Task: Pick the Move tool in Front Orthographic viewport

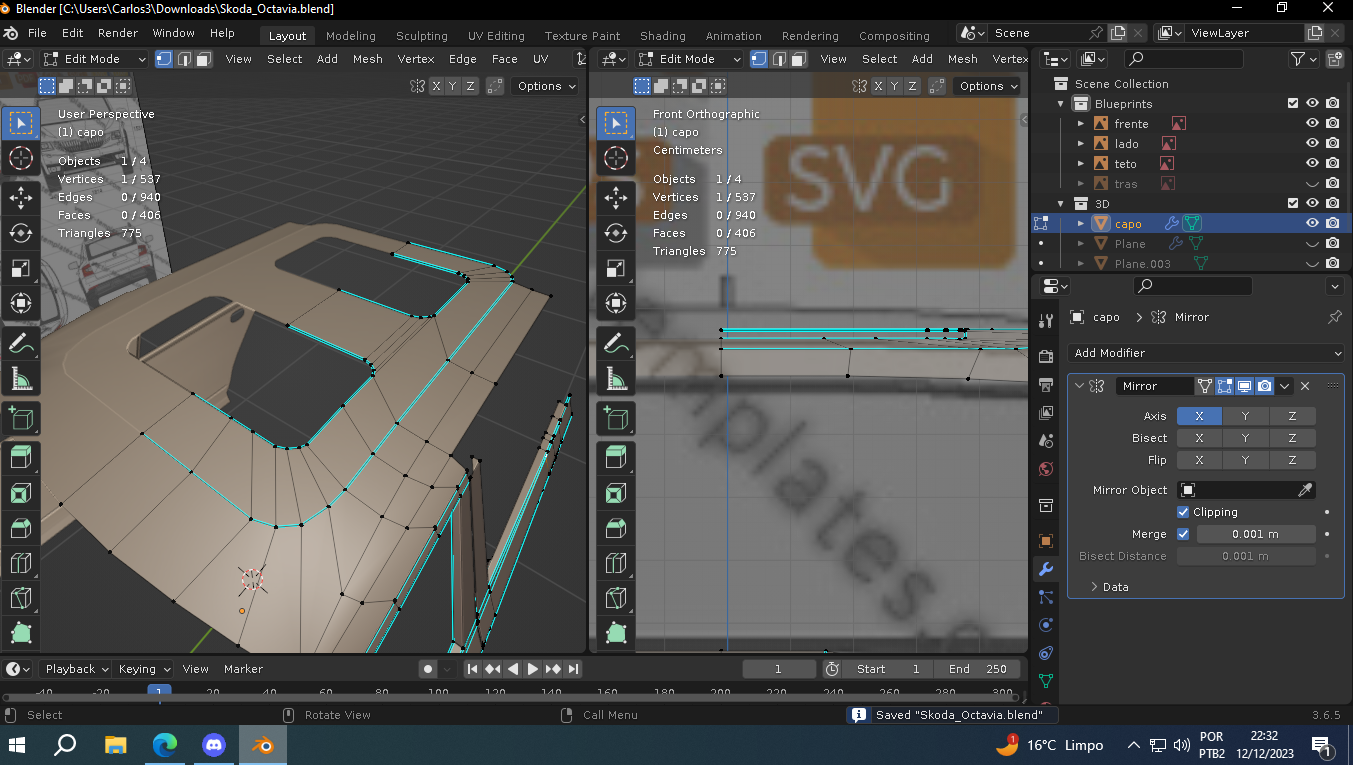Action: pyautogui.click(x=616, y=196)
